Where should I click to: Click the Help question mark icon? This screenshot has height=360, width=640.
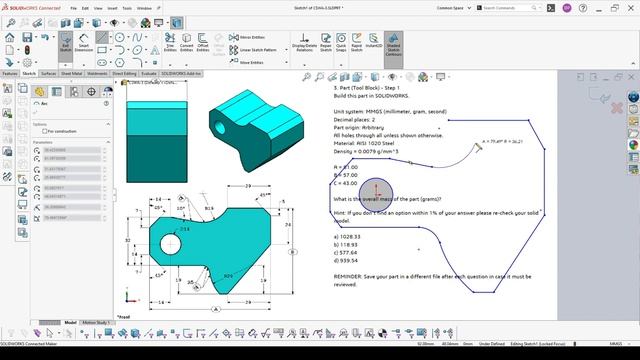583,8
